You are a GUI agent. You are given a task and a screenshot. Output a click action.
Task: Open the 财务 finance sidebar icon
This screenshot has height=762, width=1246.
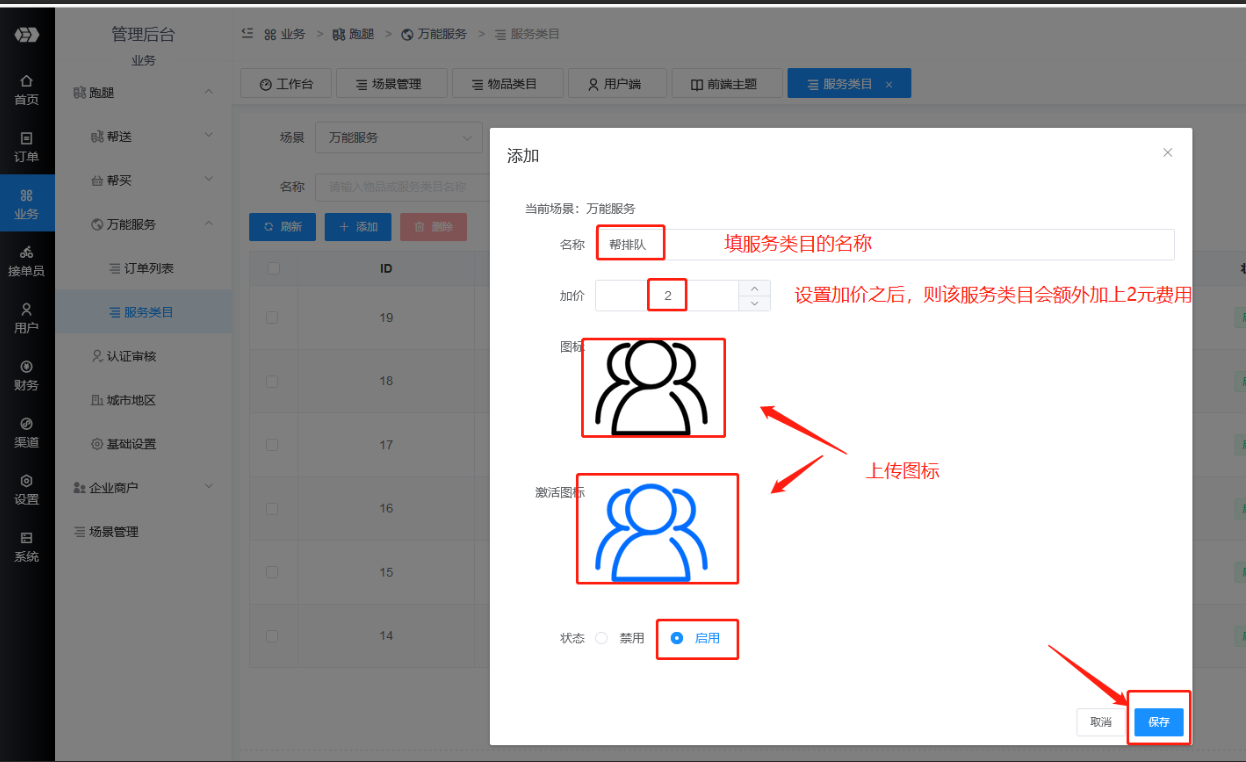[x=27, y=374]
